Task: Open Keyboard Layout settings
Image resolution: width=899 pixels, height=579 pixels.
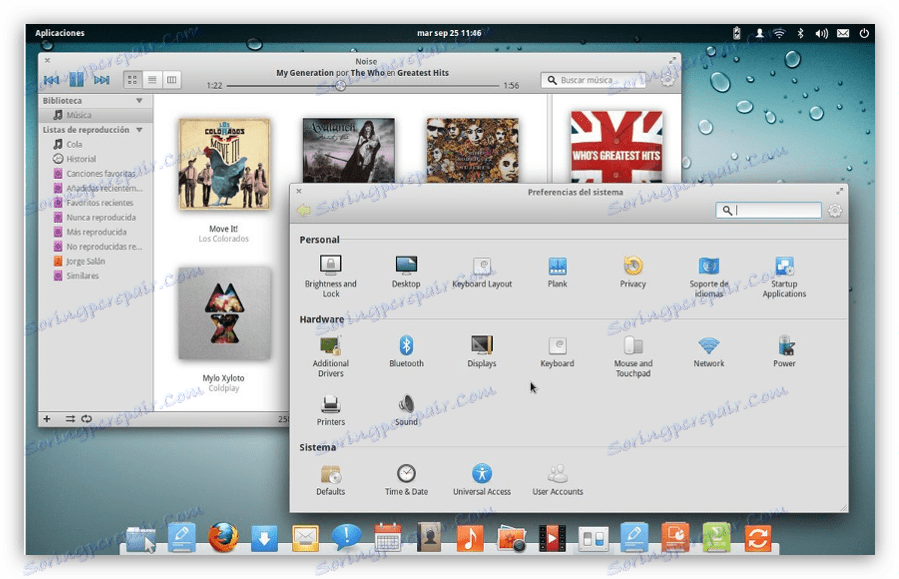Action: click(x=482, y=271)
